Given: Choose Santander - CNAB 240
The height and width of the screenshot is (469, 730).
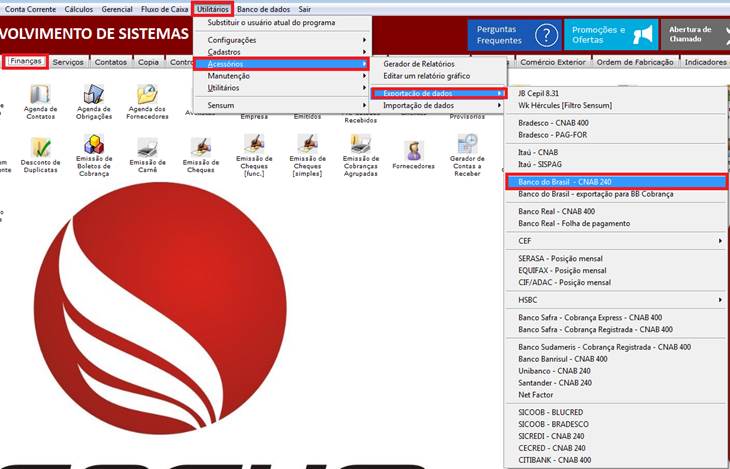Looking at the screenshot, I should tap(617, 383).
